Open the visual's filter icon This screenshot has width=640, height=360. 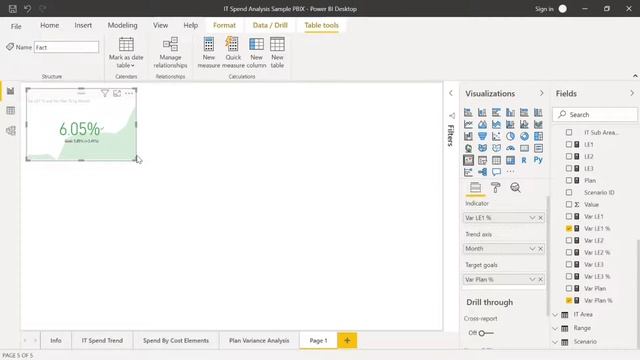(x=105, y=93)
